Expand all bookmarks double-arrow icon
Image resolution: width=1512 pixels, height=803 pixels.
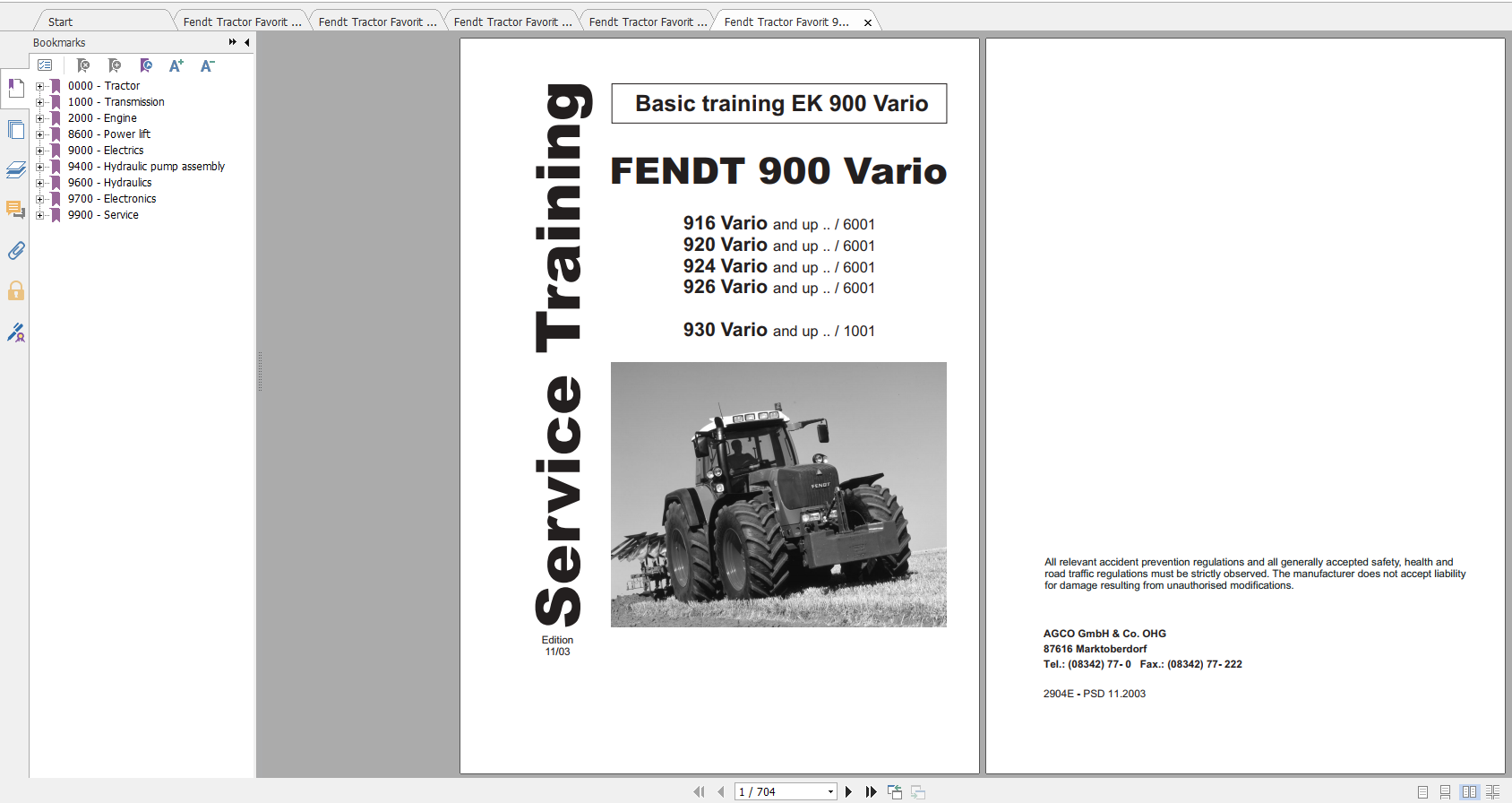[x=233, y=42]
